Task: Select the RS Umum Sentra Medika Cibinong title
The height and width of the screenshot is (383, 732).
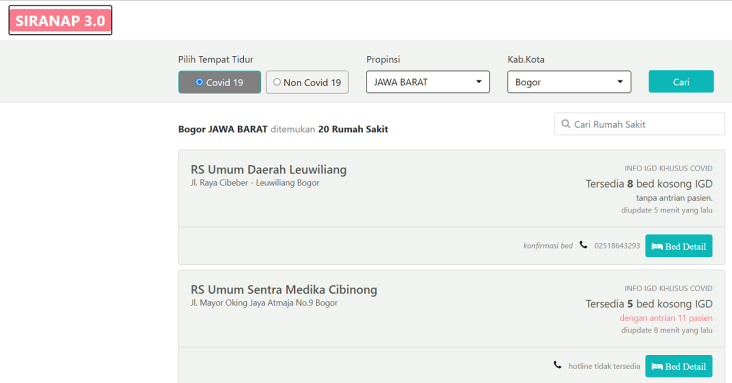Action: tap(284, 290)
